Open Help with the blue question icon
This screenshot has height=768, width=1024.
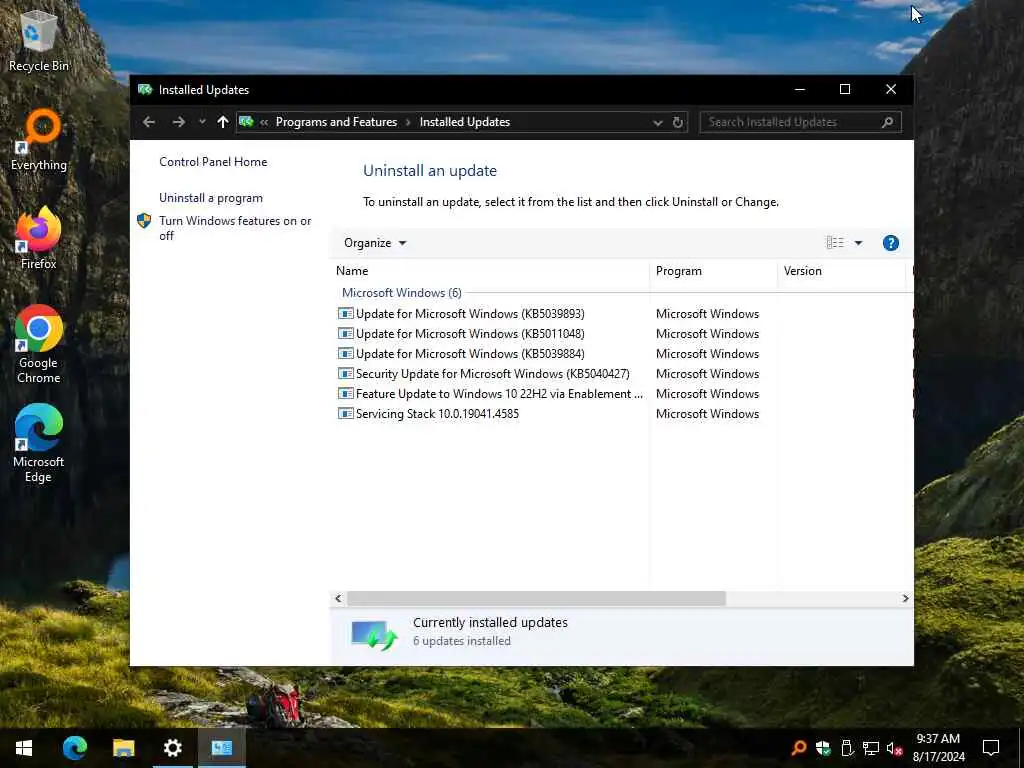tap(891, 243)
